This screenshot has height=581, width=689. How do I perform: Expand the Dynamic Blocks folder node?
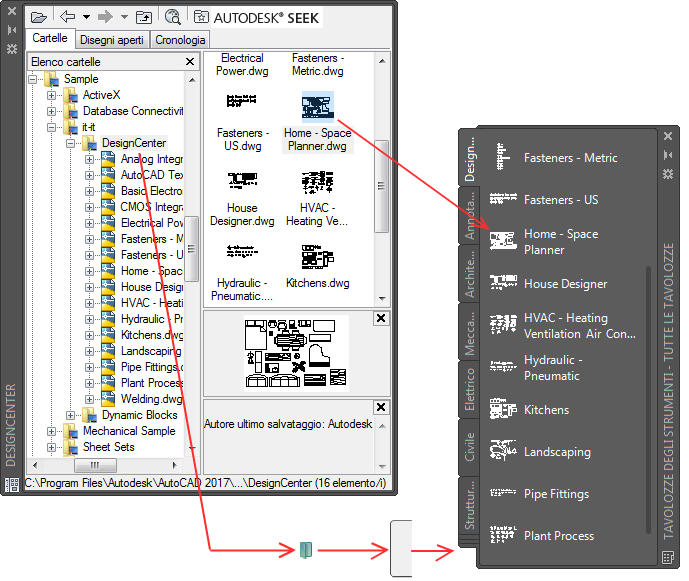point(70,415)
